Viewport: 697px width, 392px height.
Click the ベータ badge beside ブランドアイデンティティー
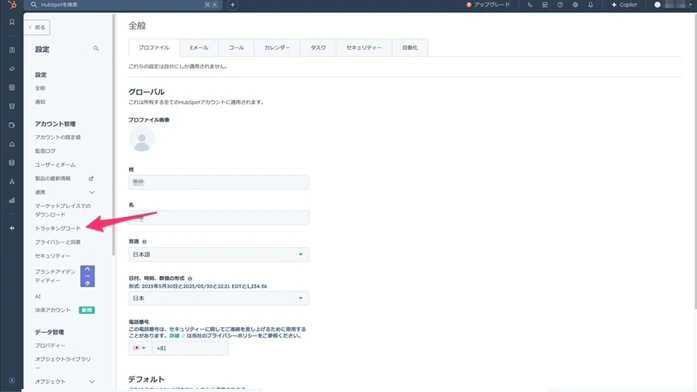(88, 276)
